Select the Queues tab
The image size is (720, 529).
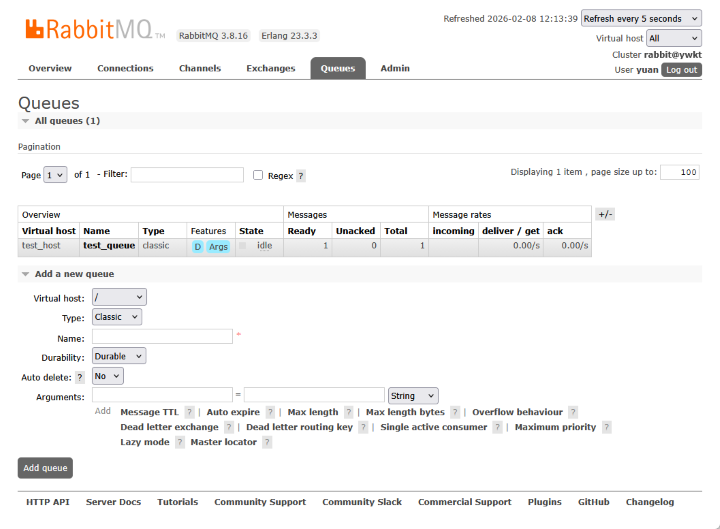pos(338,68)
